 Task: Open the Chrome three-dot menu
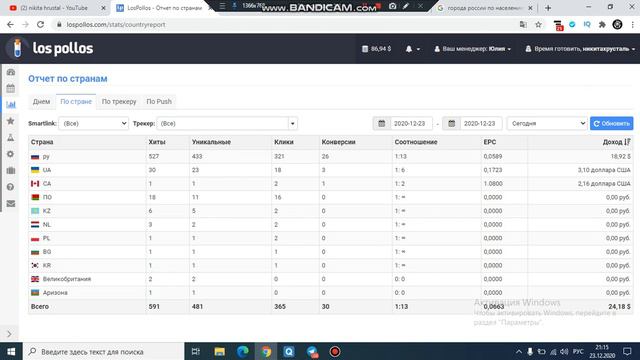[x=633, y=24]
